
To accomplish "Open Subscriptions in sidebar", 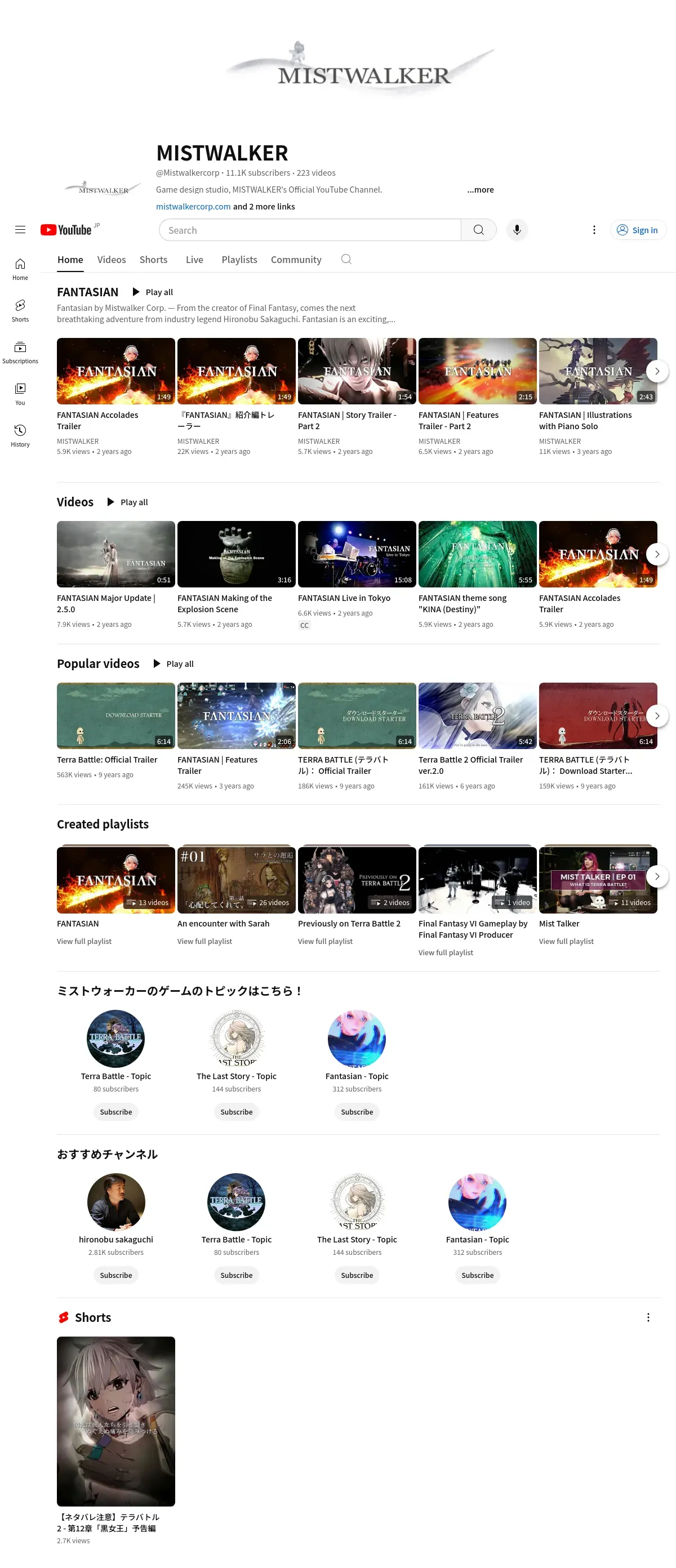I will pos(20,353).
